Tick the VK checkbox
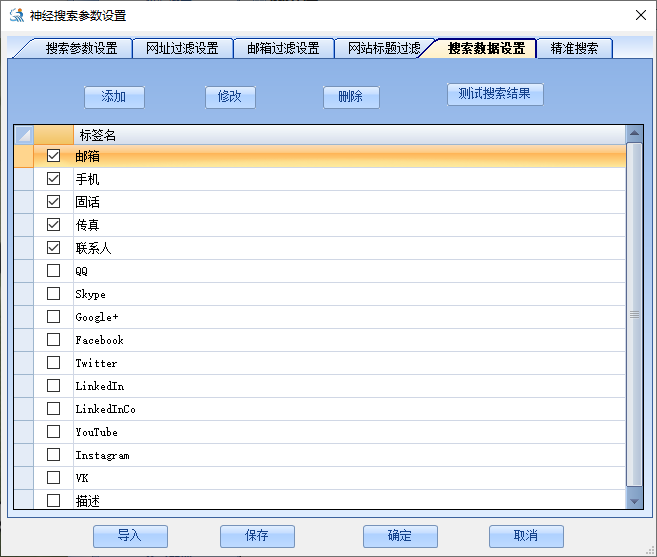 click(x=53, y=478)
